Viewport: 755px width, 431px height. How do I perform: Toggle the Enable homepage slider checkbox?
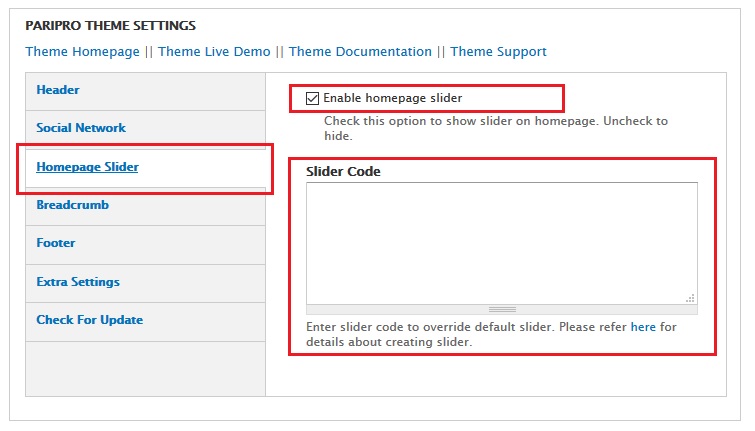pyautogui.click(x=313, y=98)
